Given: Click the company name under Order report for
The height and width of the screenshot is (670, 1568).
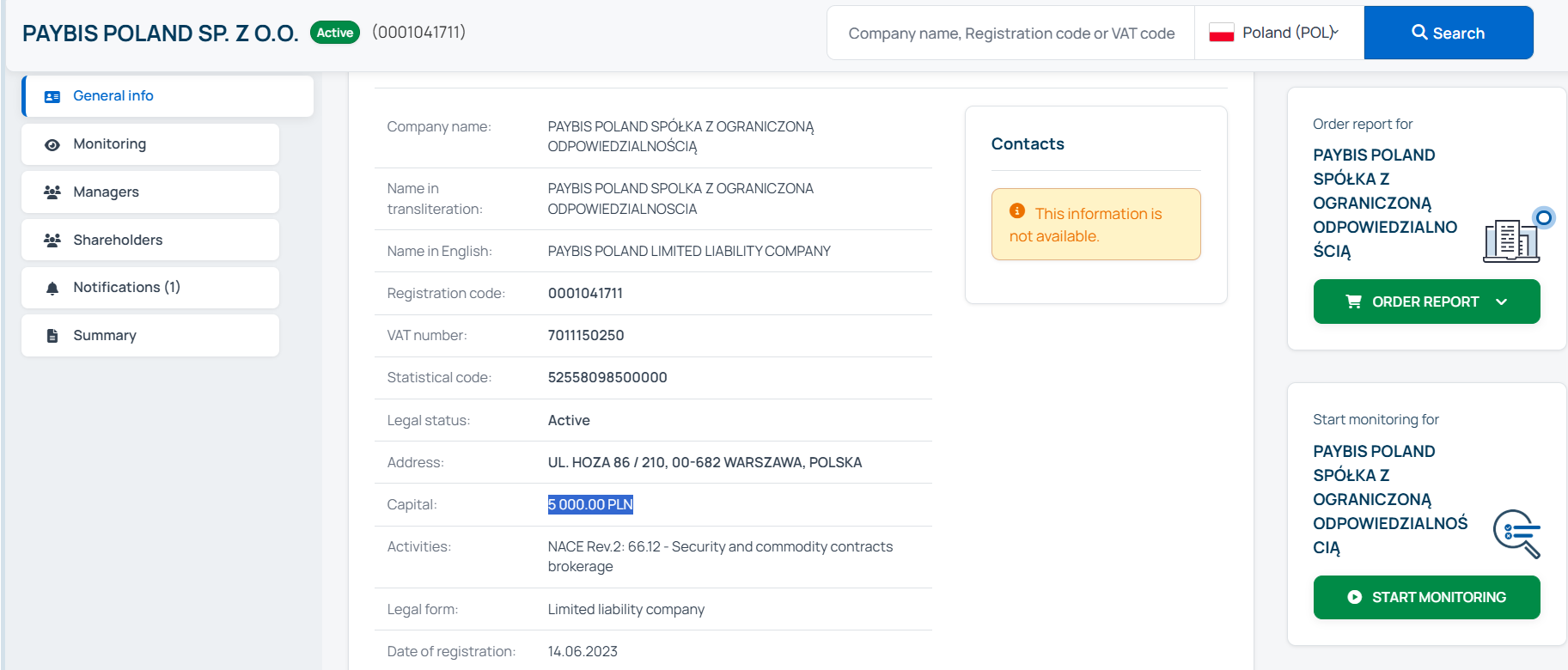Looking at the screenshot, I should coord(1385,204).
